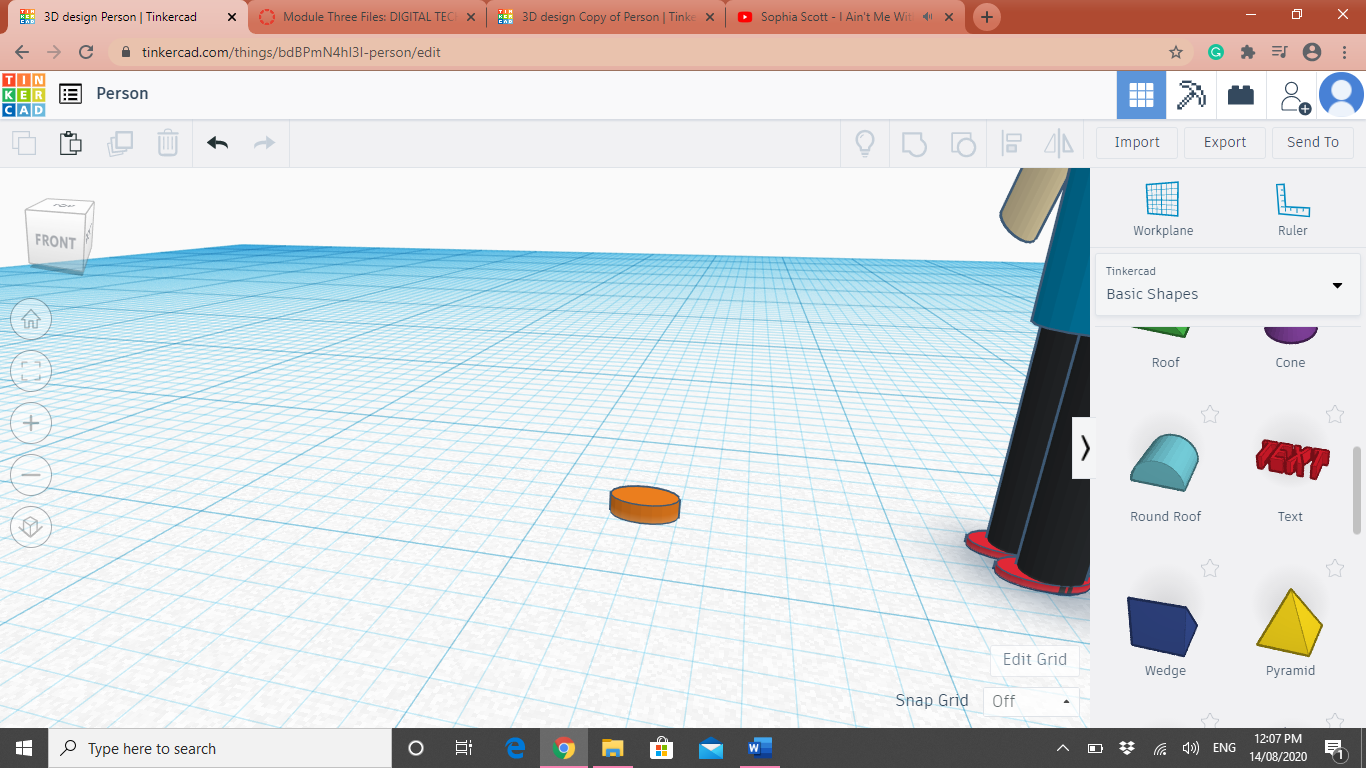Redo the last action

[x=264, y=143]
